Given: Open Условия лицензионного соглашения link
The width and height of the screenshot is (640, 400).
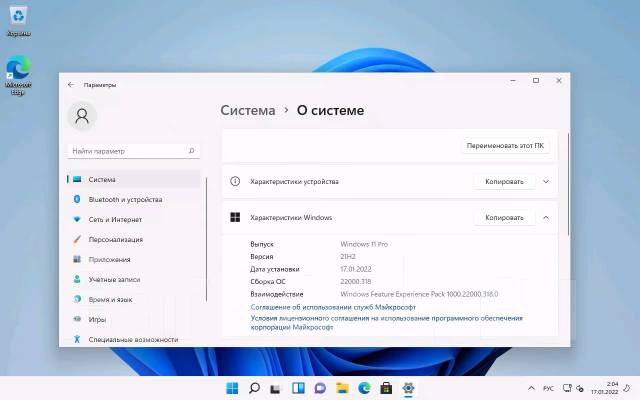Looking at the screenshot, I should (x=387, y=322).
